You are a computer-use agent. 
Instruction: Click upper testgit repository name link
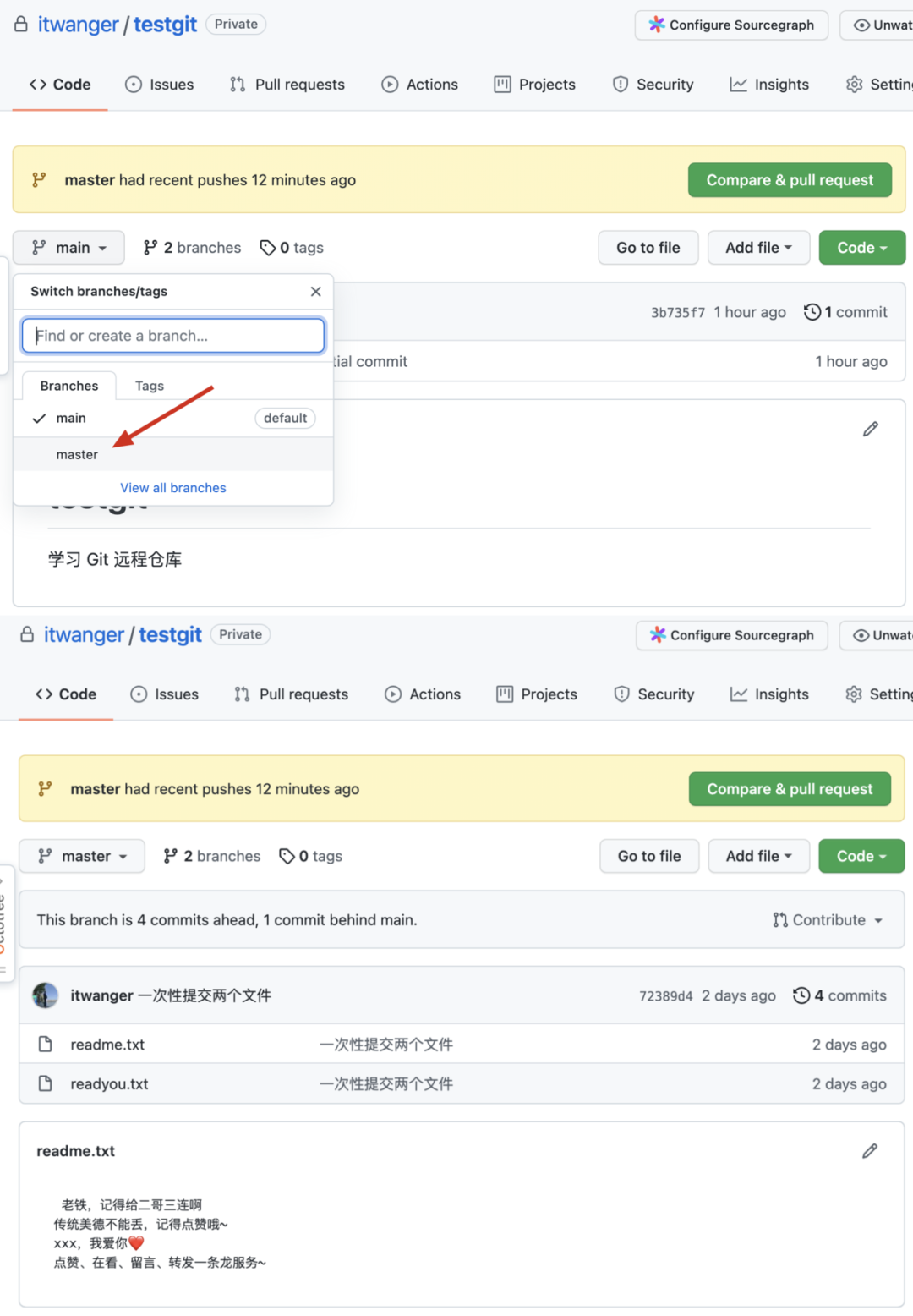point(165,25)
